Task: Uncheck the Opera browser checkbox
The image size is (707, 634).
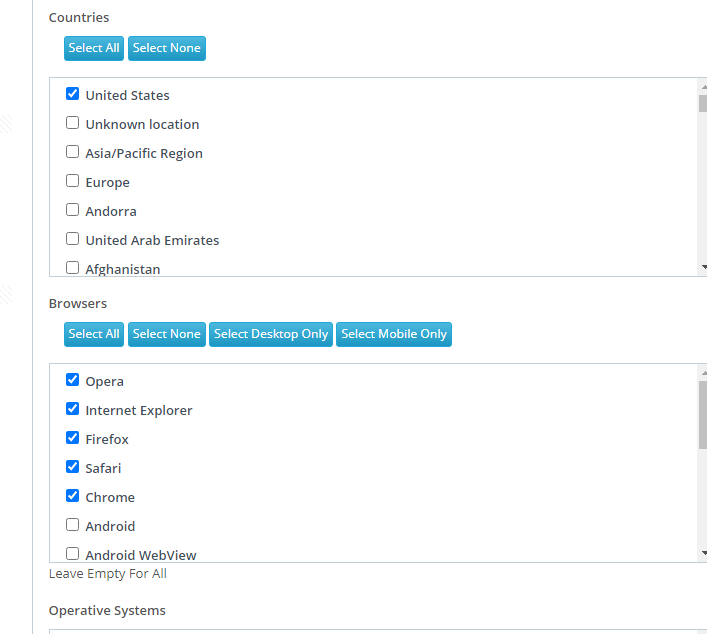Action: coord(72,380)
